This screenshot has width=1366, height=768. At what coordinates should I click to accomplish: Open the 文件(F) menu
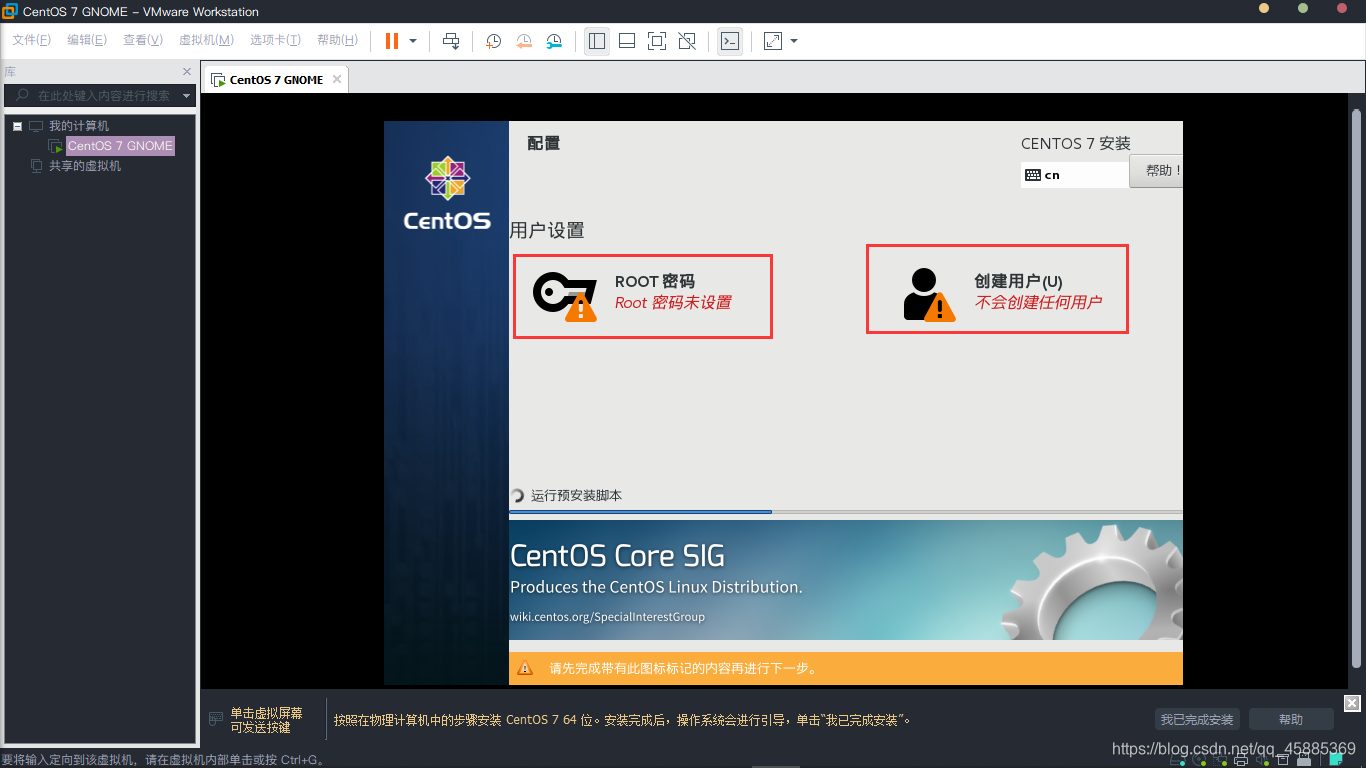[x=31, y=40]
